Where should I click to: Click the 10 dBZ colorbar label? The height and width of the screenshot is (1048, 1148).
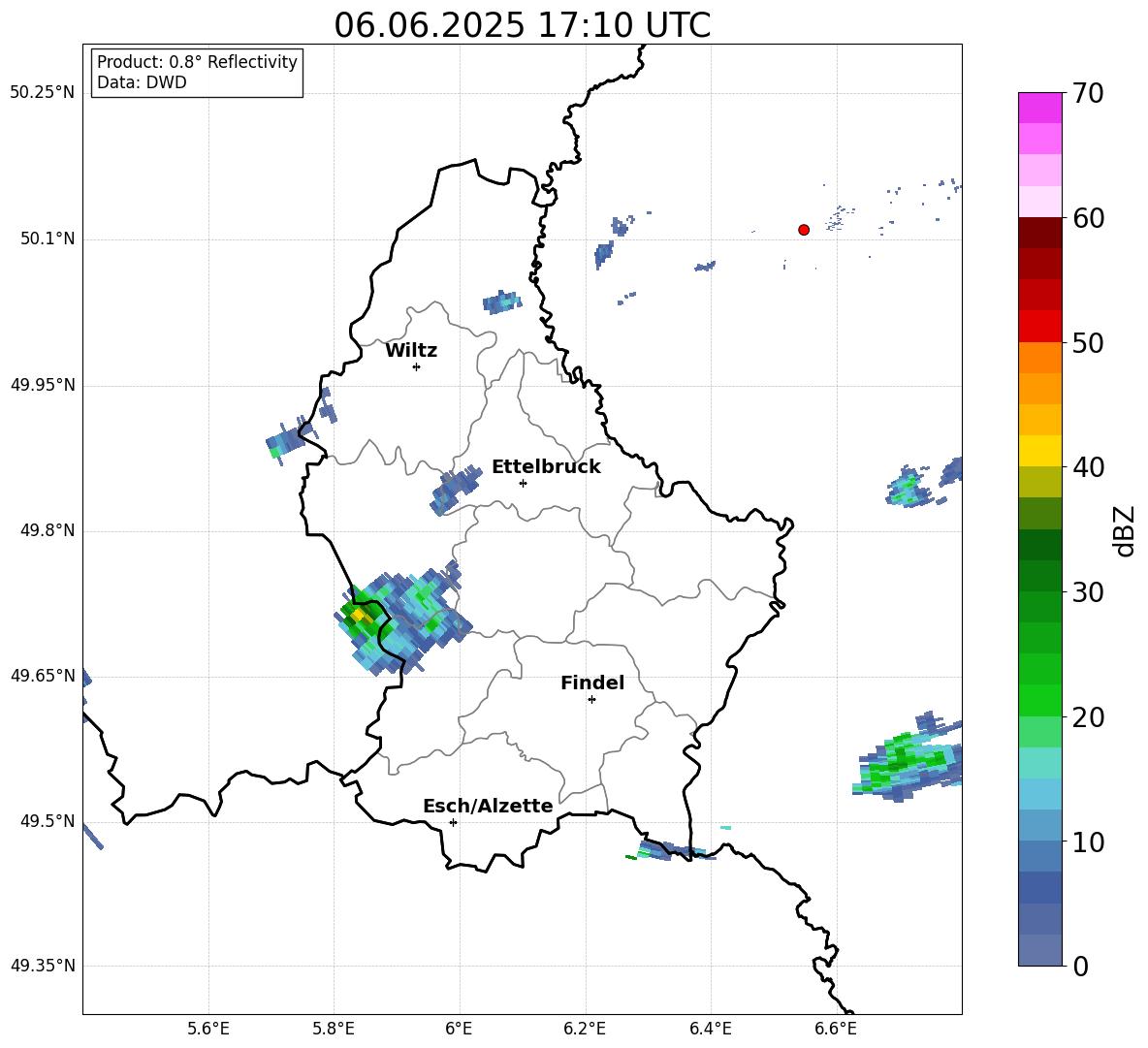point(1088,842)
